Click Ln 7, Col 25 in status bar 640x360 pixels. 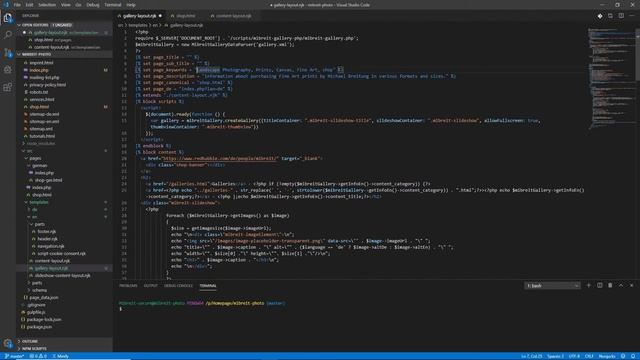point(531,356)
